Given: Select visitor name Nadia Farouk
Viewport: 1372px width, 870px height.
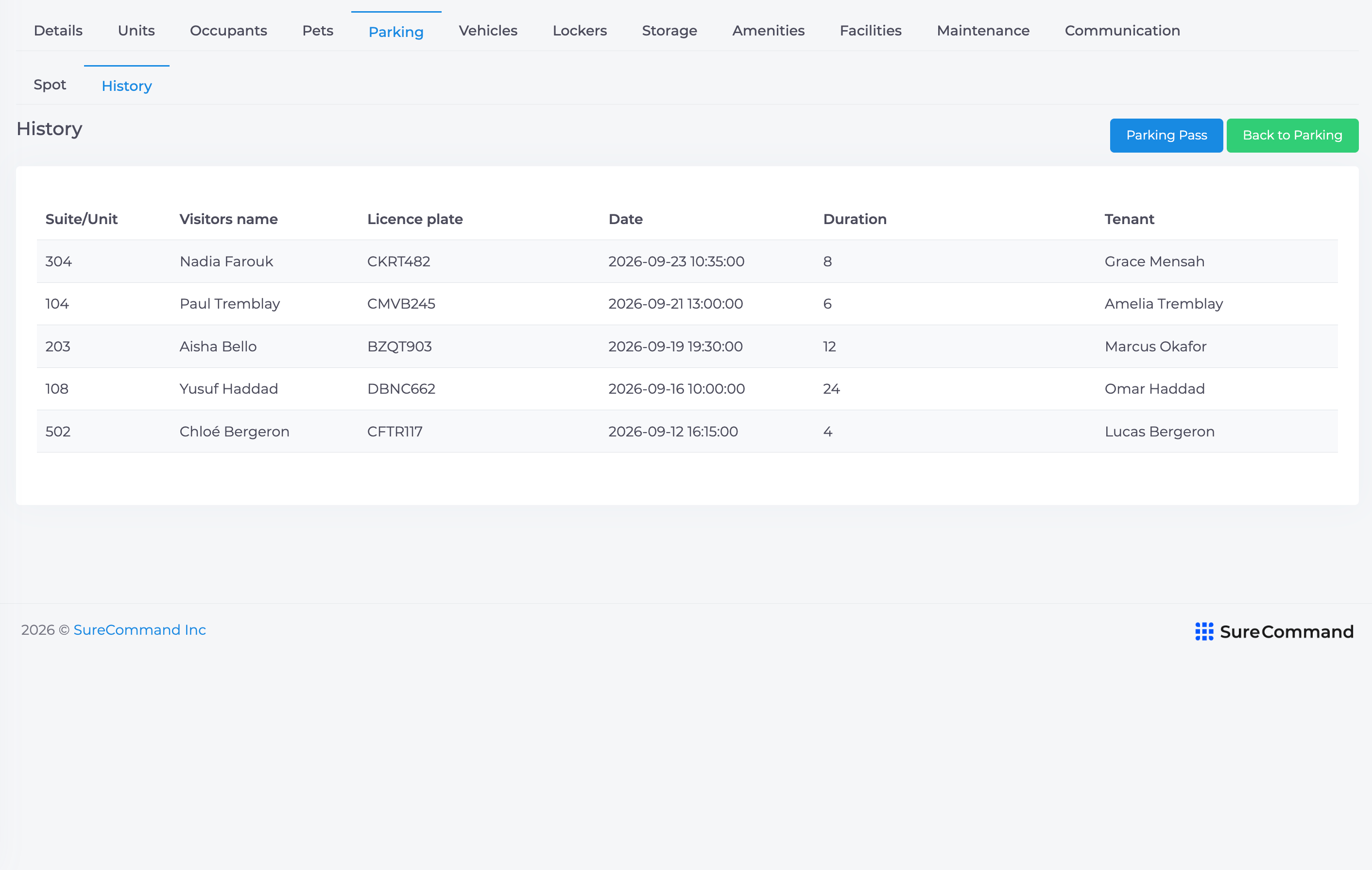Looking at the screenshot, I should (x=226, y=261).
